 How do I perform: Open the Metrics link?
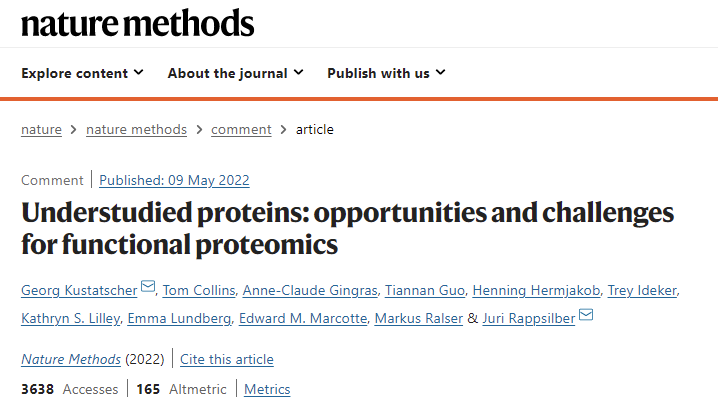[x=267, y=389]
